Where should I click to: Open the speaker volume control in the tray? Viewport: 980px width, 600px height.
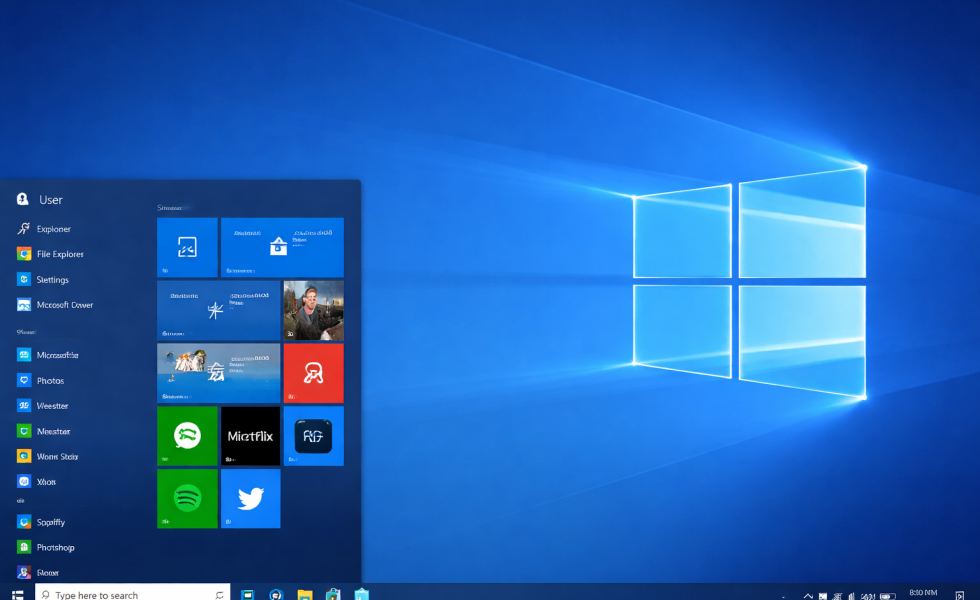(x=867, y=592)
